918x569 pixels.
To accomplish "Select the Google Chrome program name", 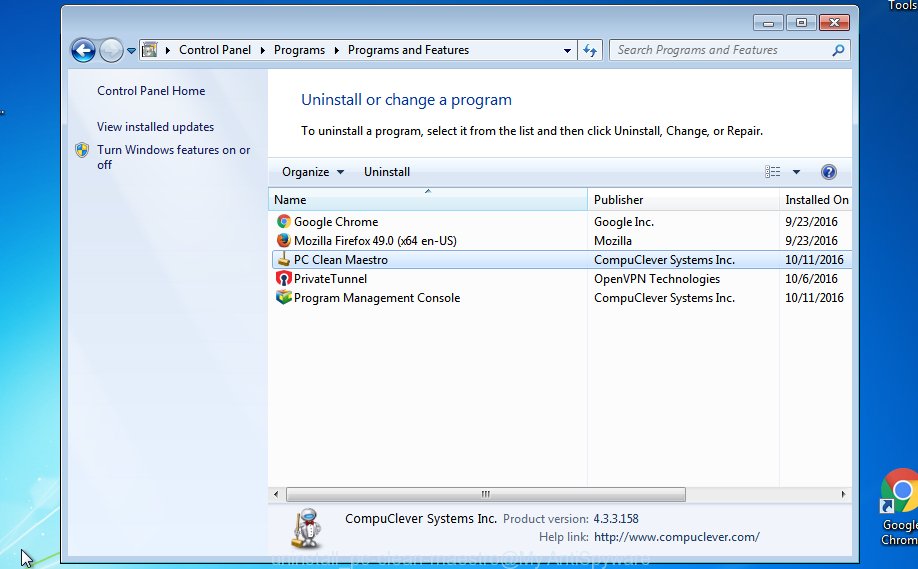I will [335, 222].
